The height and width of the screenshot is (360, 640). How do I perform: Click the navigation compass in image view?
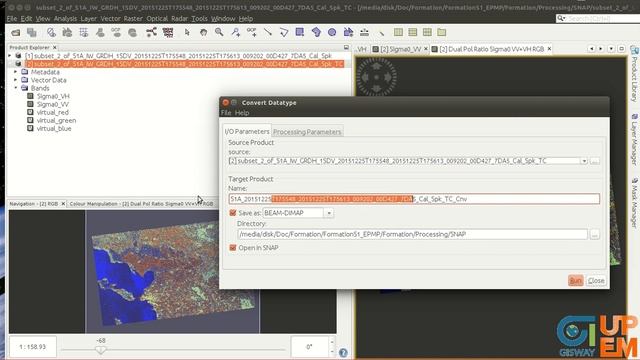[376, 77]
